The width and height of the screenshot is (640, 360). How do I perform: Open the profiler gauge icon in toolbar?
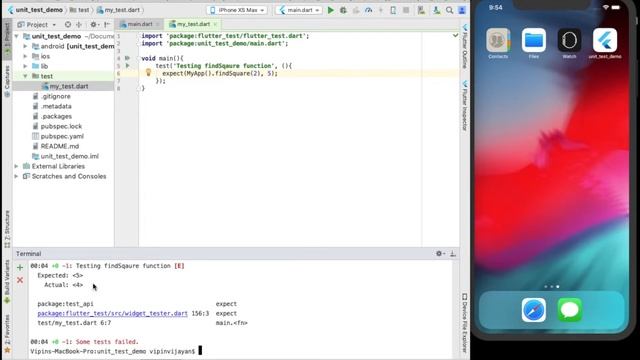tap(369, 10)
